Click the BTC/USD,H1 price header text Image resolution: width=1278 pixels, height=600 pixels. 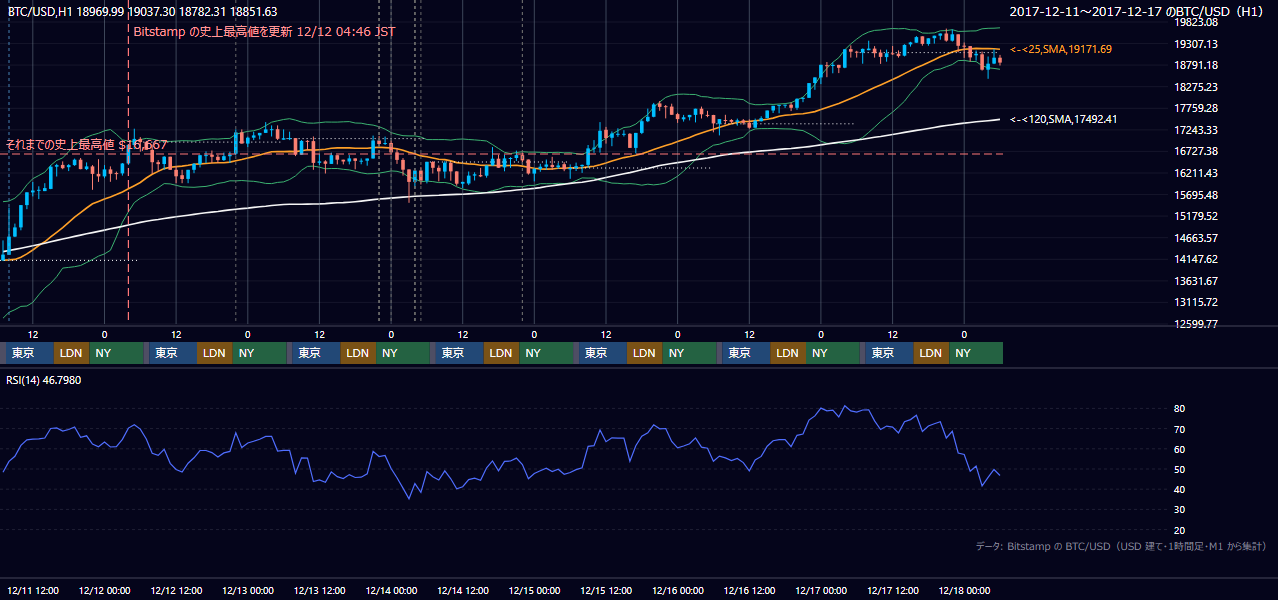142,11
